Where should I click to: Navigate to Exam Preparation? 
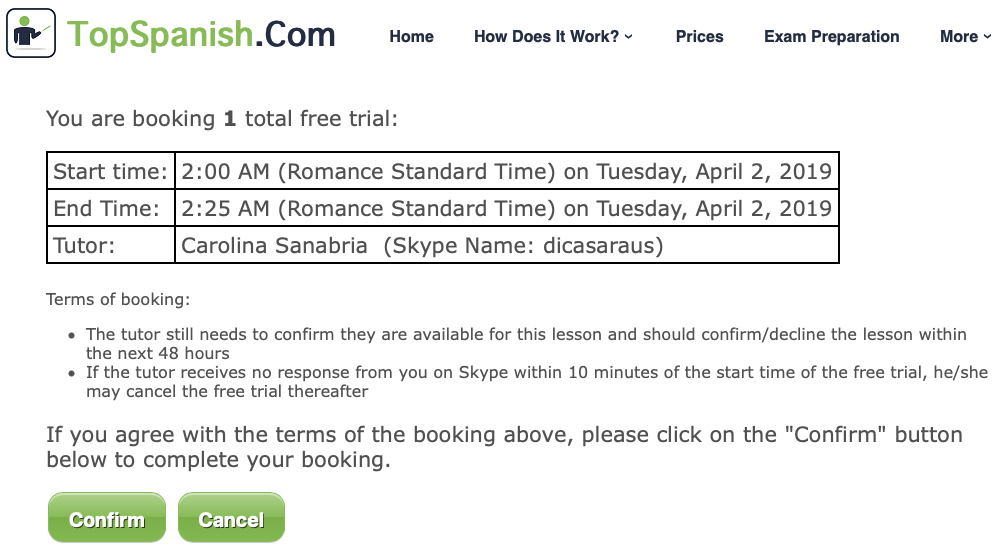point(831,37)
